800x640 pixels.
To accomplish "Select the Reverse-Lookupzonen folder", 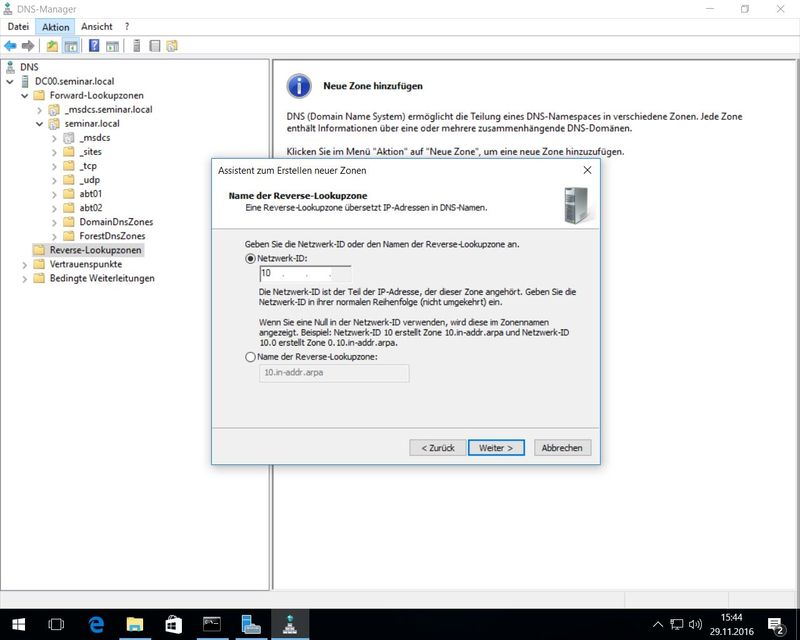I will 95,250.
